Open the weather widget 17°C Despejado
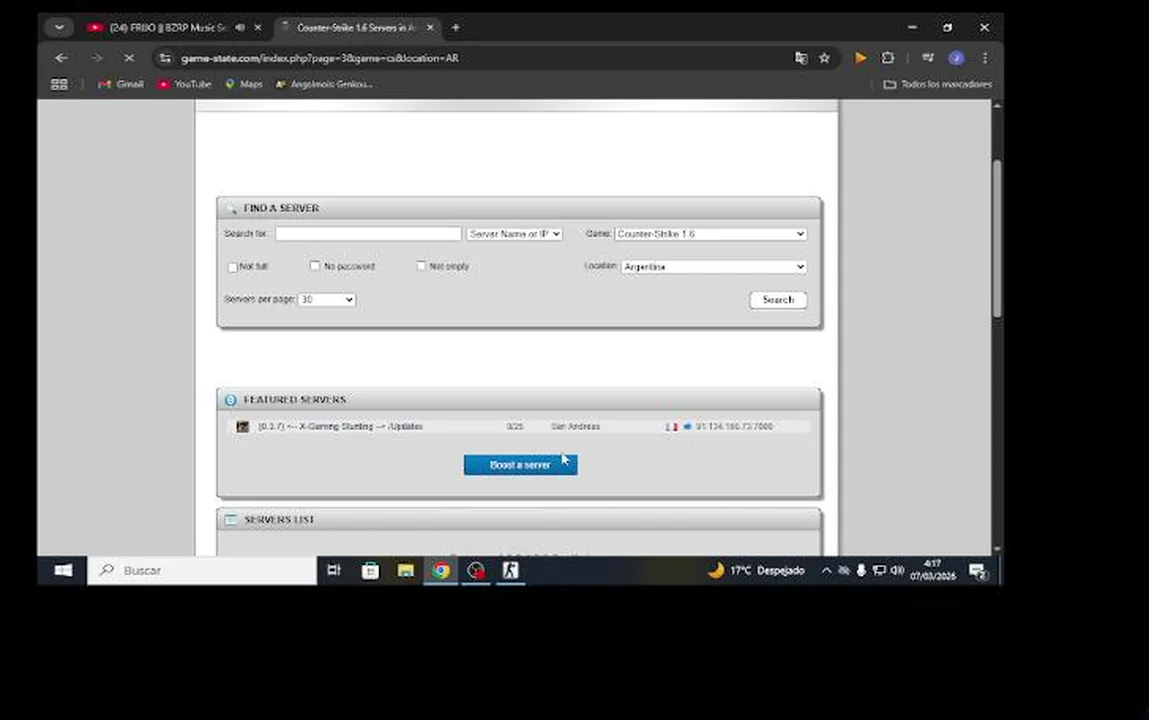This screenshot has height=720, width=1149. pos(756,571)
